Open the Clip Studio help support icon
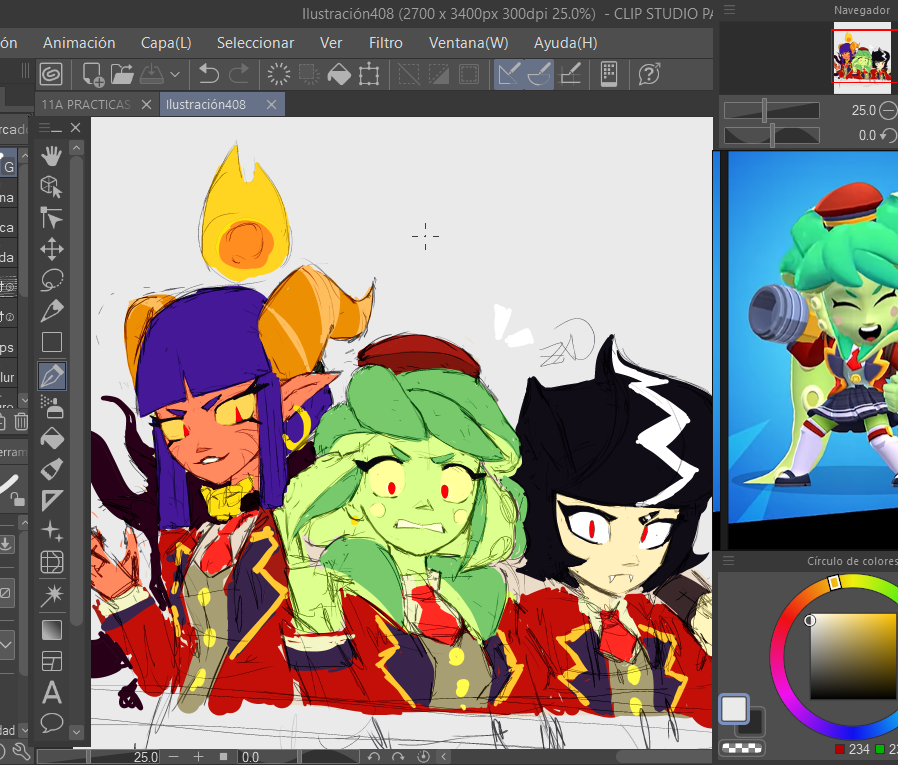 (649, 74)
